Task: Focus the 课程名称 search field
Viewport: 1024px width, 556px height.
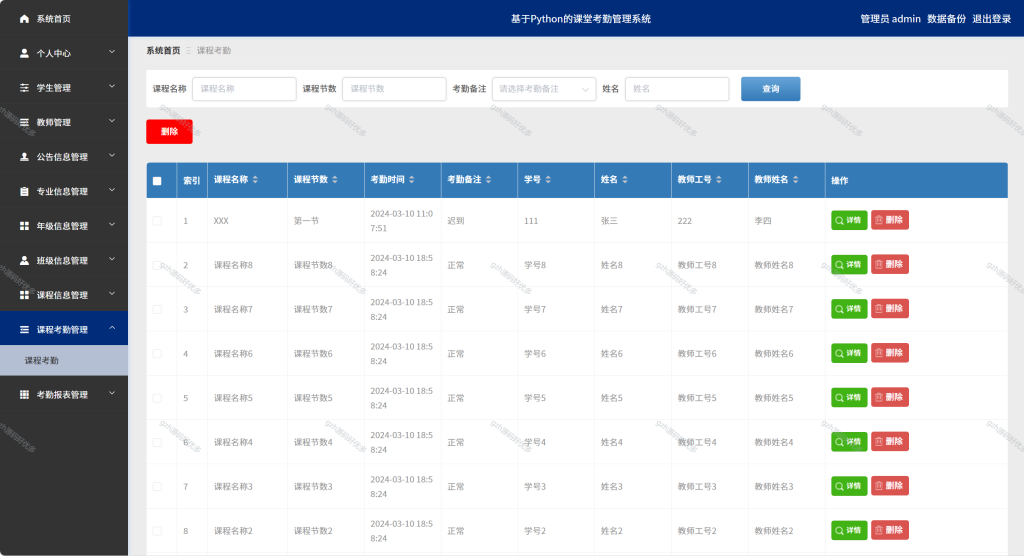Action: [244, 89]
